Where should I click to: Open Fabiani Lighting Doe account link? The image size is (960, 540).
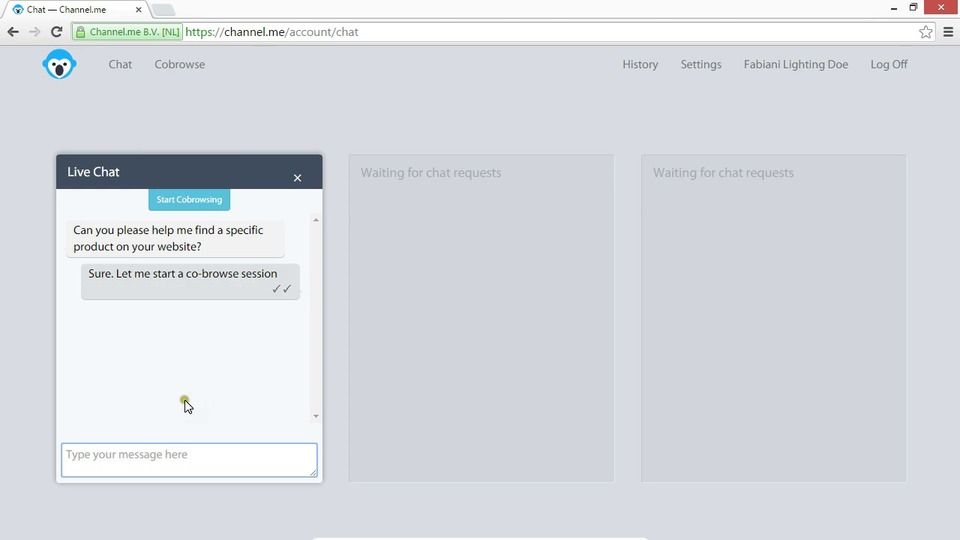(795, 64)
